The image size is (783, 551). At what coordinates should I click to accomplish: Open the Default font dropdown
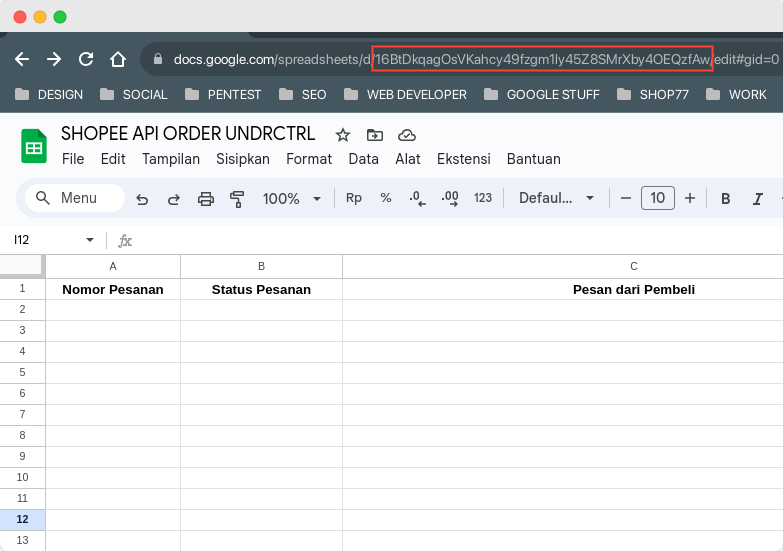pyautogui.click(x=556, y=198)
